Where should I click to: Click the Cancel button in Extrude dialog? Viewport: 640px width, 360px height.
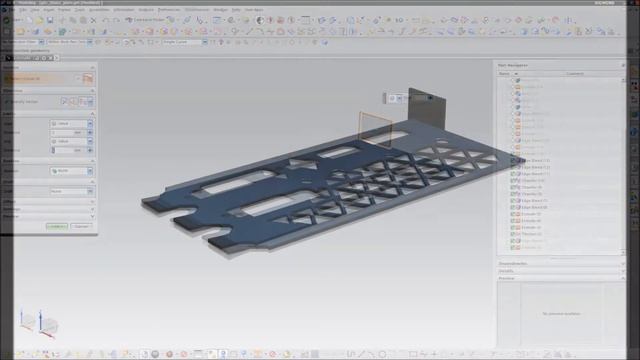pos(81,226)
